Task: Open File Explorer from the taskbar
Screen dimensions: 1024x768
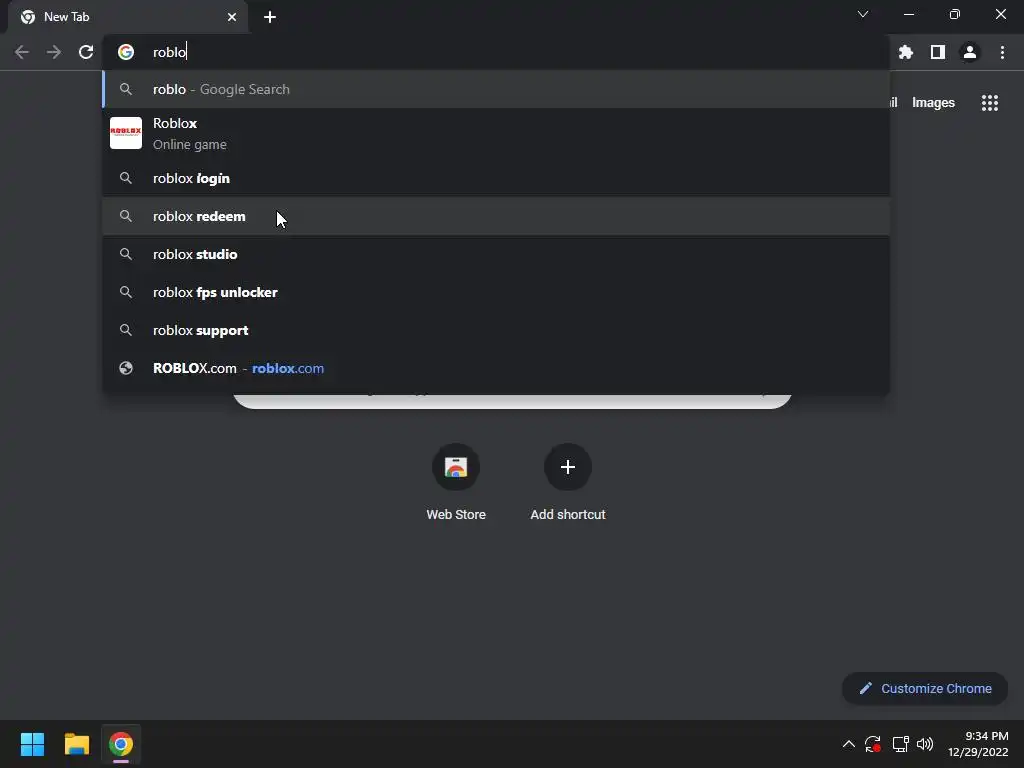Action: (x=76, y=744)
